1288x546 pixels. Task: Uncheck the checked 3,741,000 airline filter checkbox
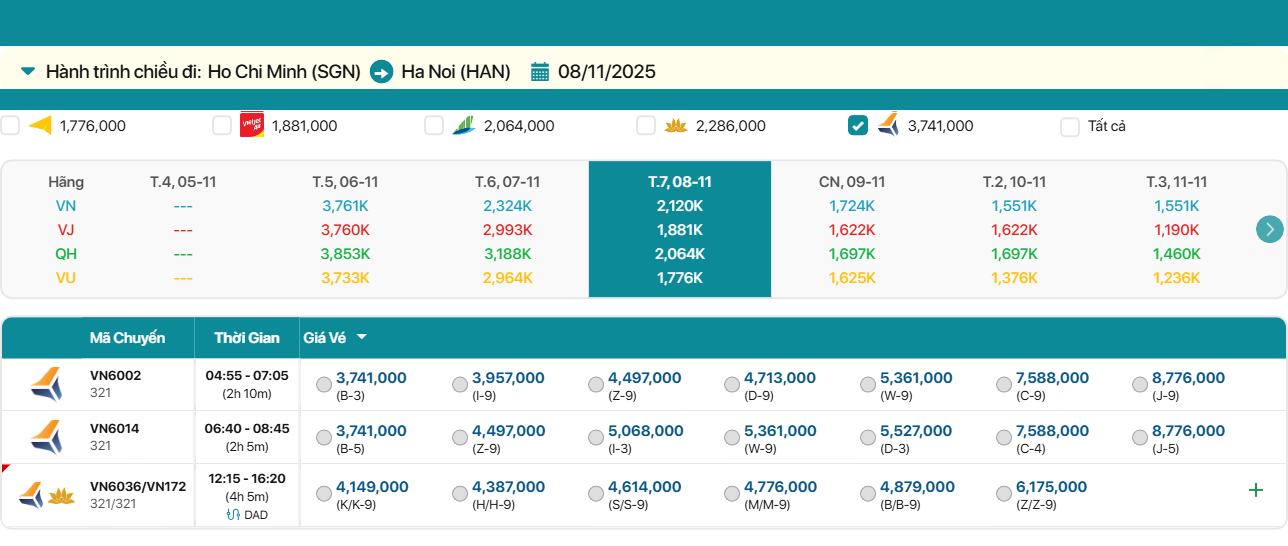[x=858, y=125]
